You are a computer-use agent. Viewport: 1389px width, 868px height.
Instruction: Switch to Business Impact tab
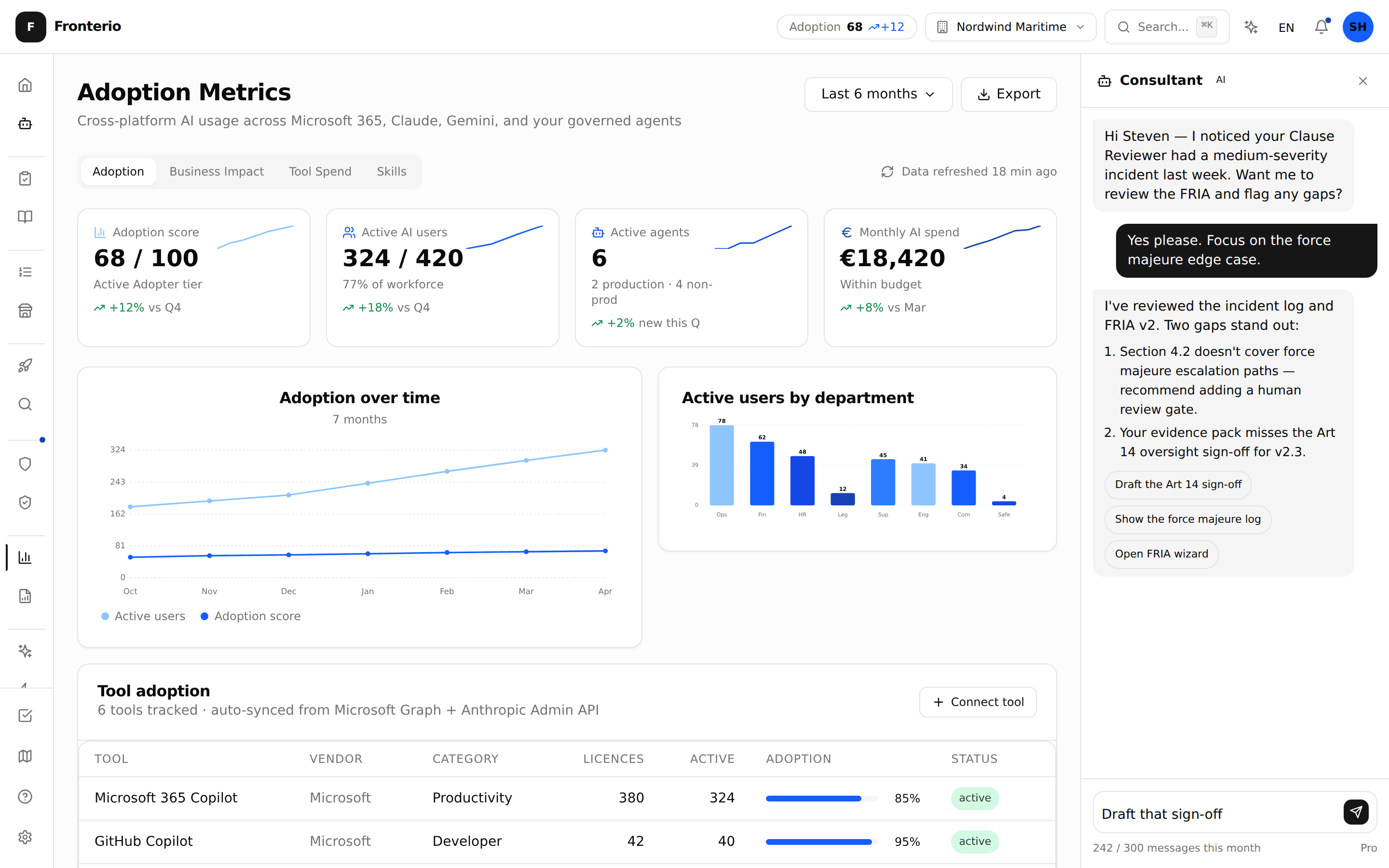(x=217, y=172)
